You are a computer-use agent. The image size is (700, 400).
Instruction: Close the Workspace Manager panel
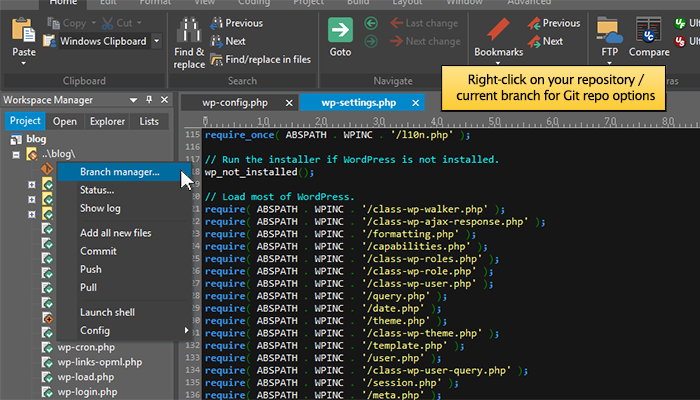(x=164, y=100)
